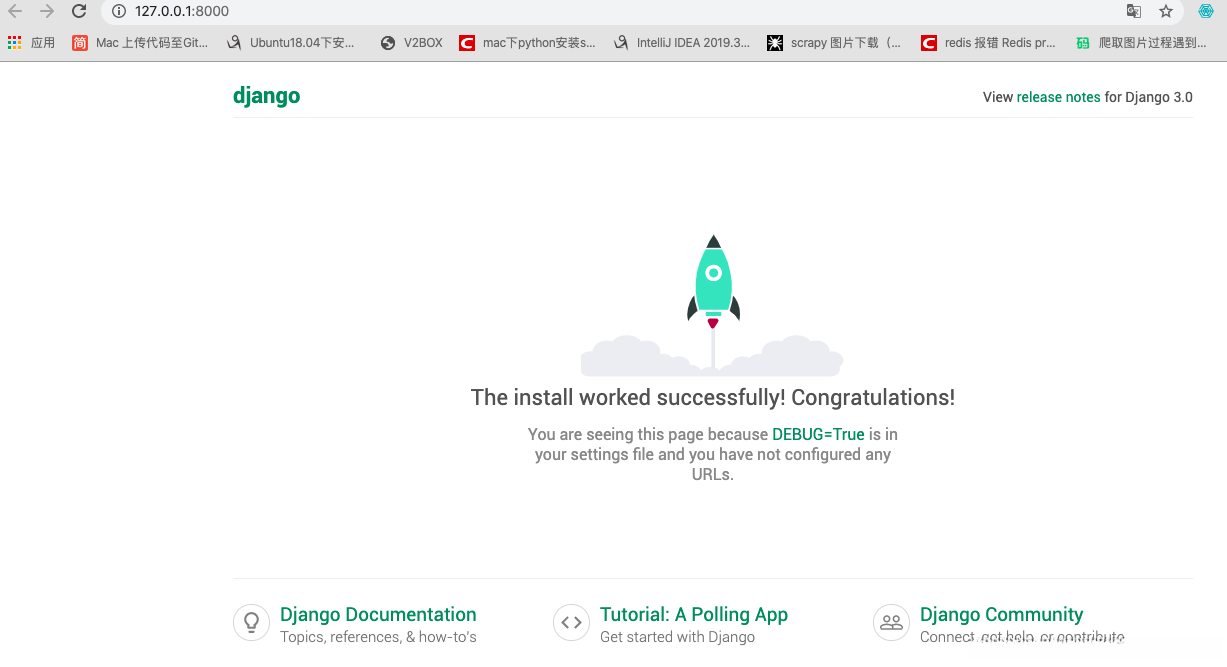Image resolution: width=1227 pixels, height=667 pixels.
Task: Click the browser forward arrow
Action: point(47,11)
